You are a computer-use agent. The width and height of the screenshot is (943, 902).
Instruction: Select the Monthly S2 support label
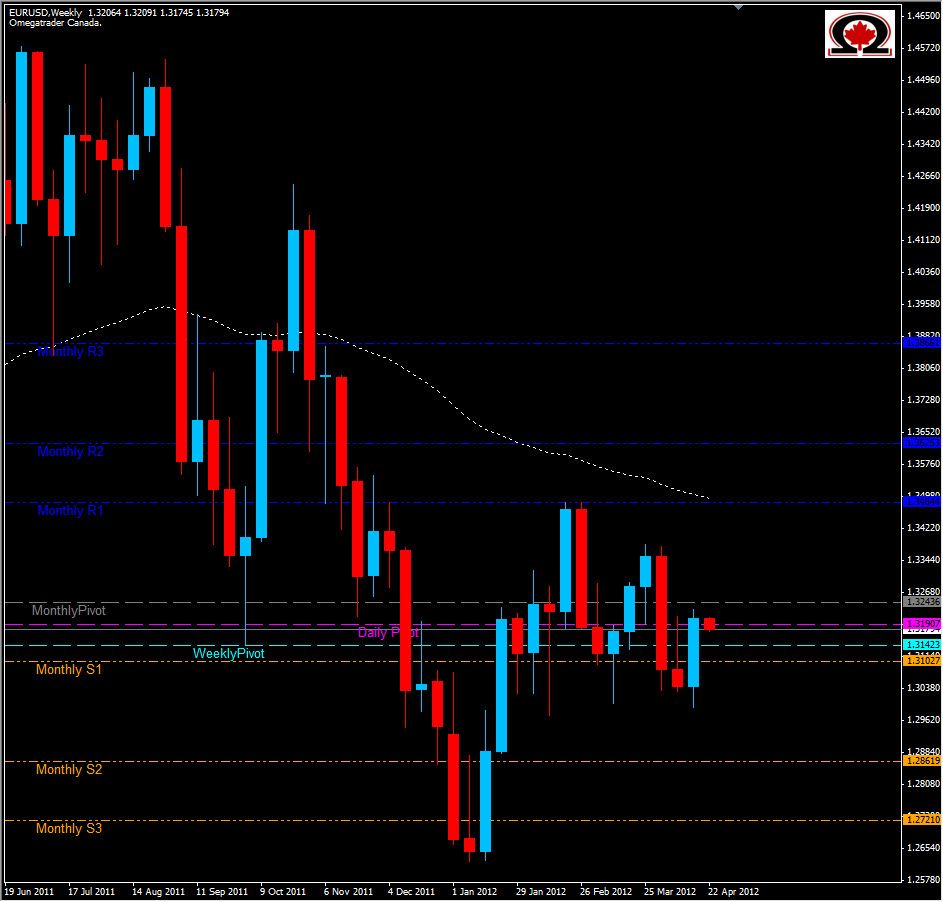[69, 769]
